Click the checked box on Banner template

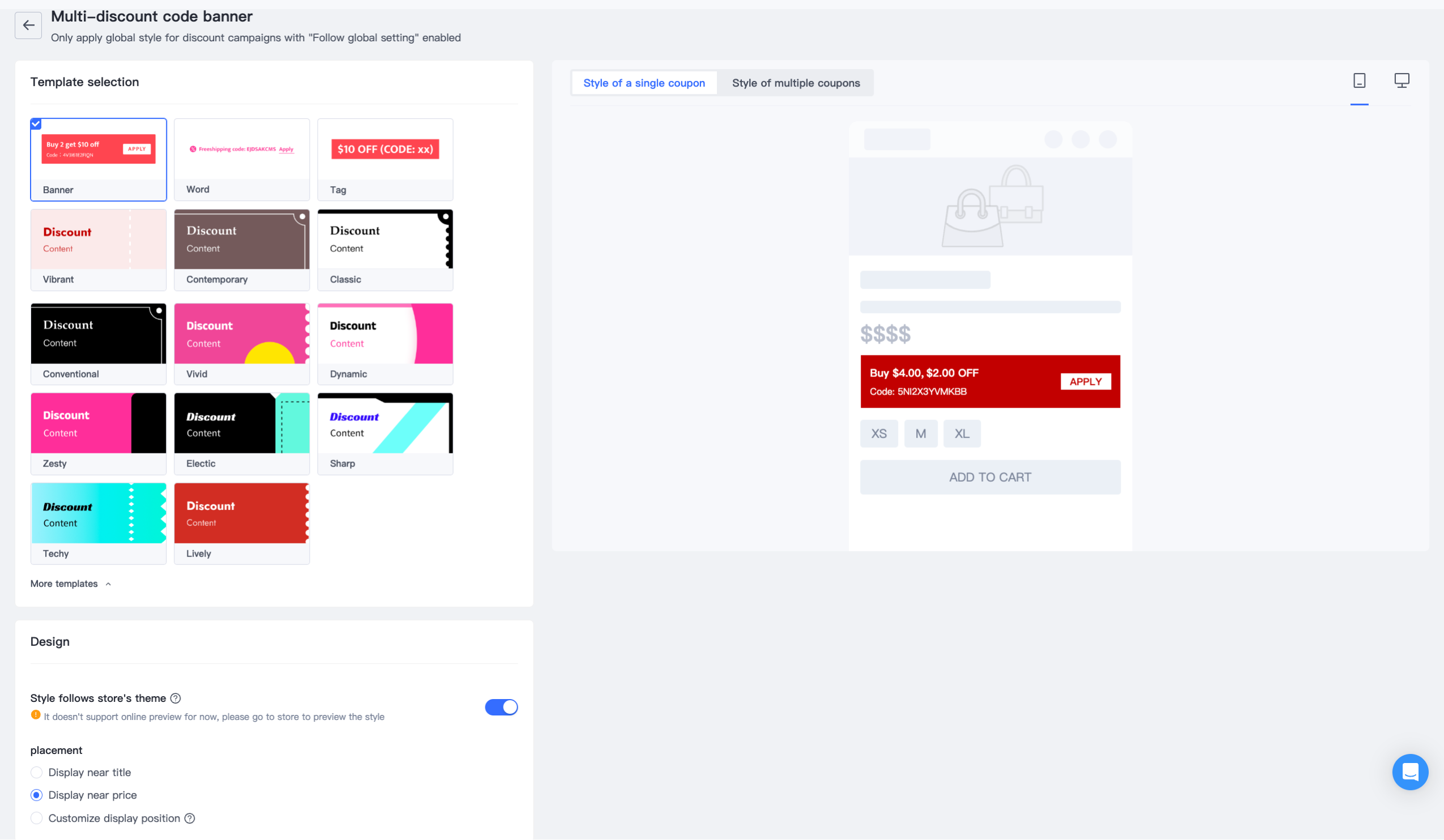click(x=36, y=124)
